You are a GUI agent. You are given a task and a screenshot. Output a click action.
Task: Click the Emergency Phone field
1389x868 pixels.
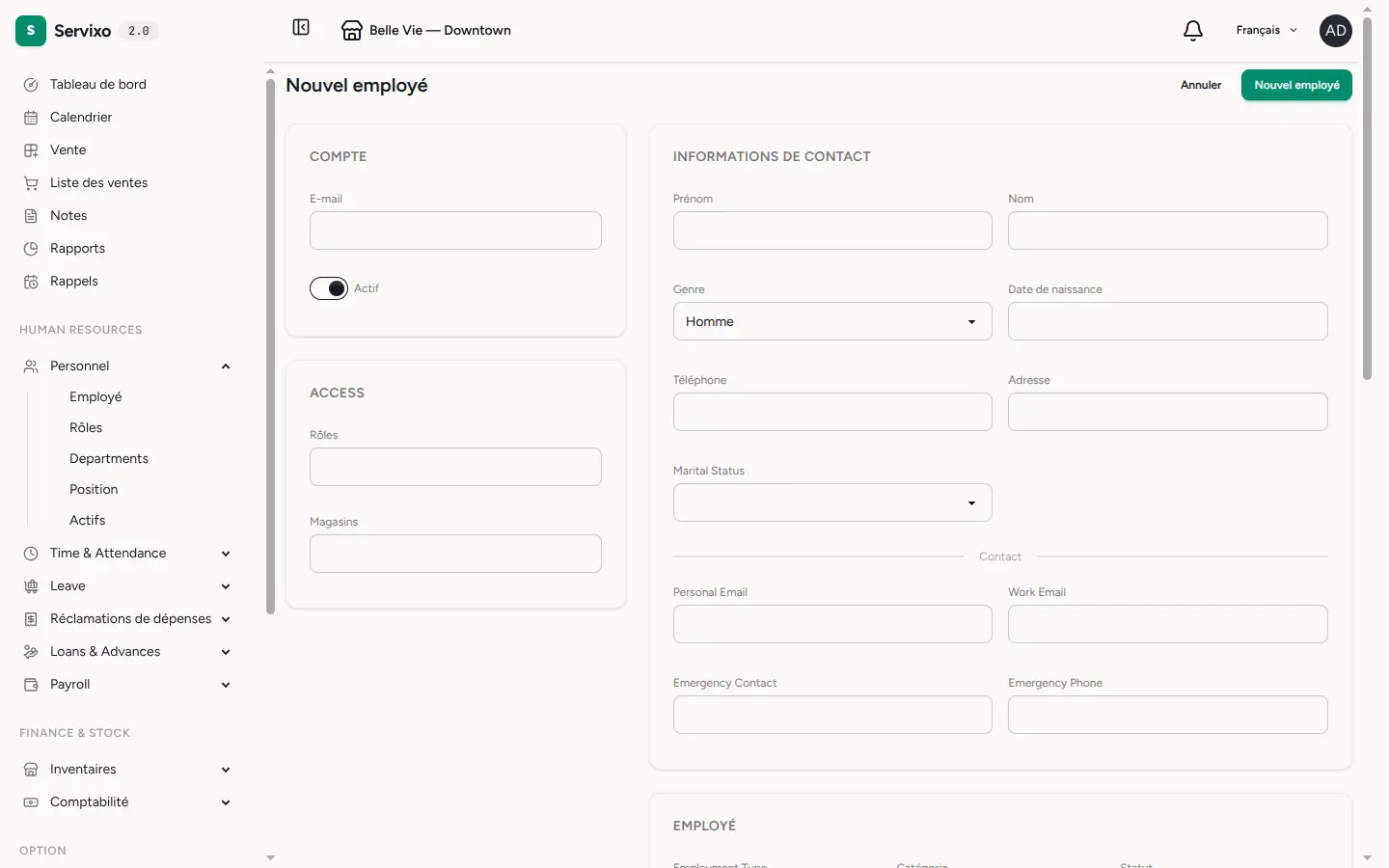[x=1168, y=715]
